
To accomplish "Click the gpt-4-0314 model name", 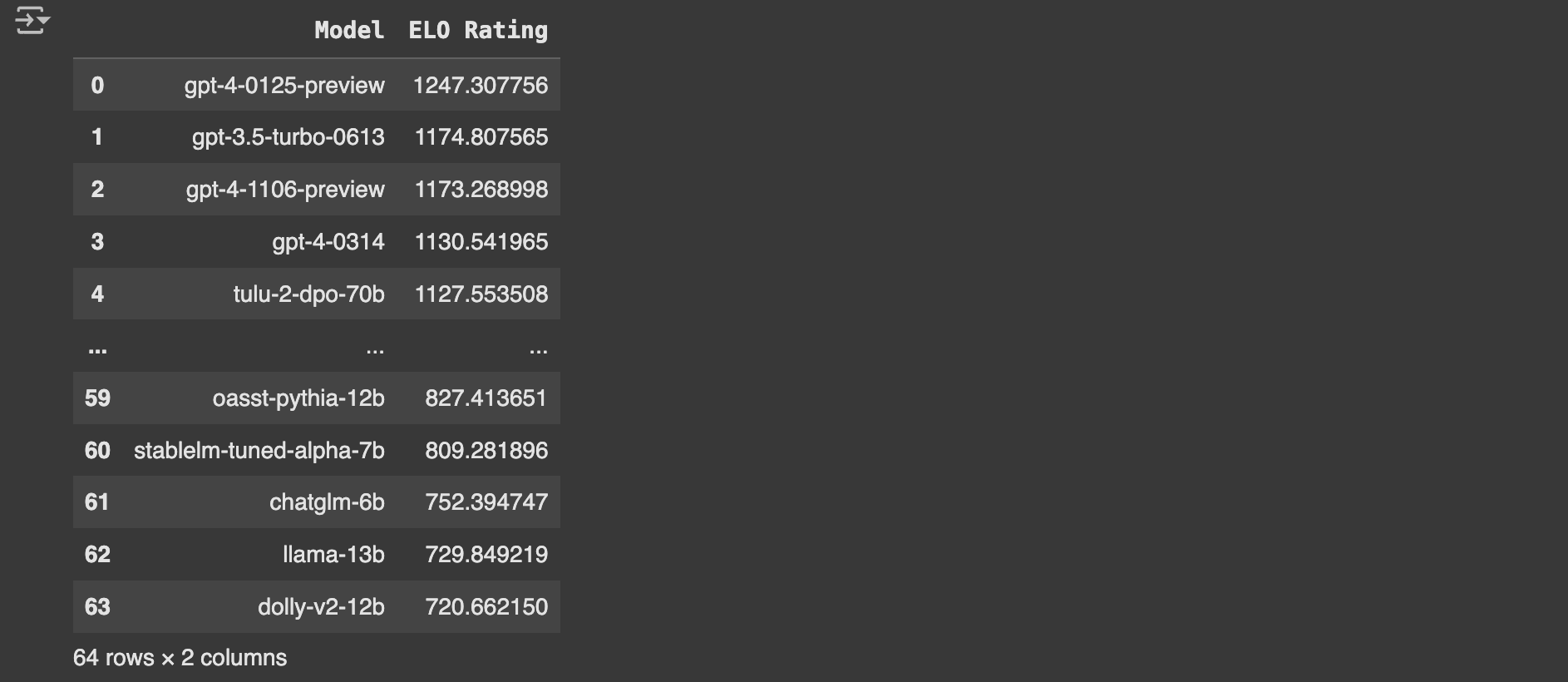I will pyautogui.click(x=328, y=242).
